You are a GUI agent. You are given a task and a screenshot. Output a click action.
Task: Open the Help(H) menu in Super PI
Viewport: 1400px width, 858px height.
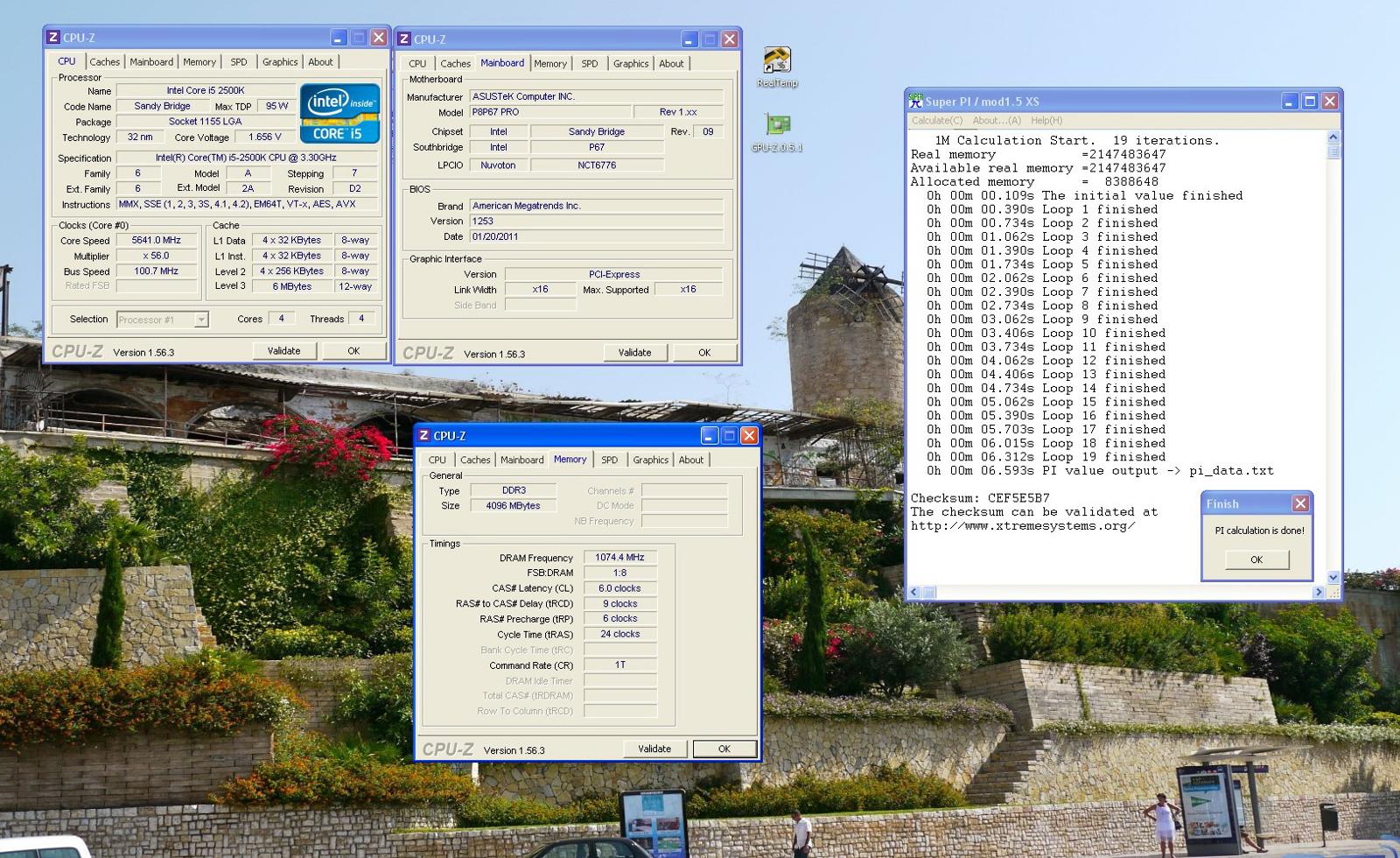click(x=1046, y=121)
